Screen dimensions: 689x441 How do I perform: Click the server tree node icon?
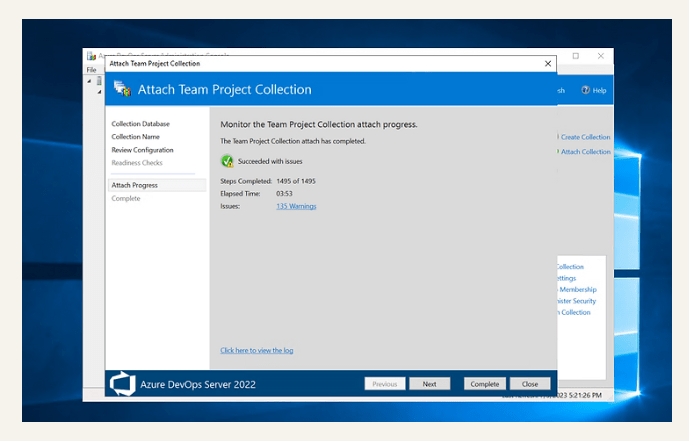pos(99,81)
